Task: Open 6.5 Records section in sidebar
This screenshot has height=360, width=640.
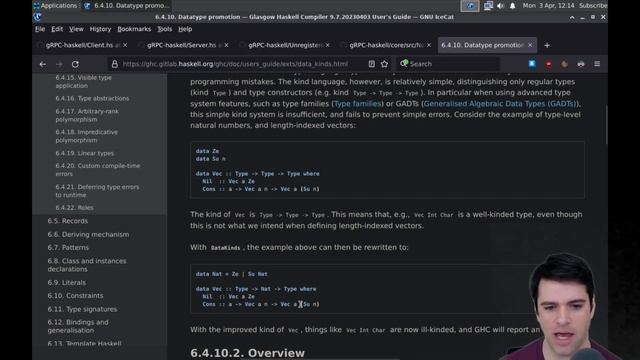Action: (68, 221)
